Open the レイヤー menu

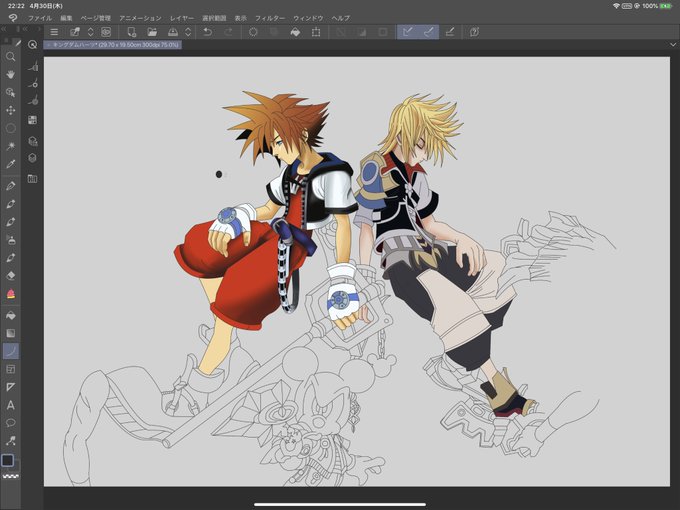click(x=182, y=18)
